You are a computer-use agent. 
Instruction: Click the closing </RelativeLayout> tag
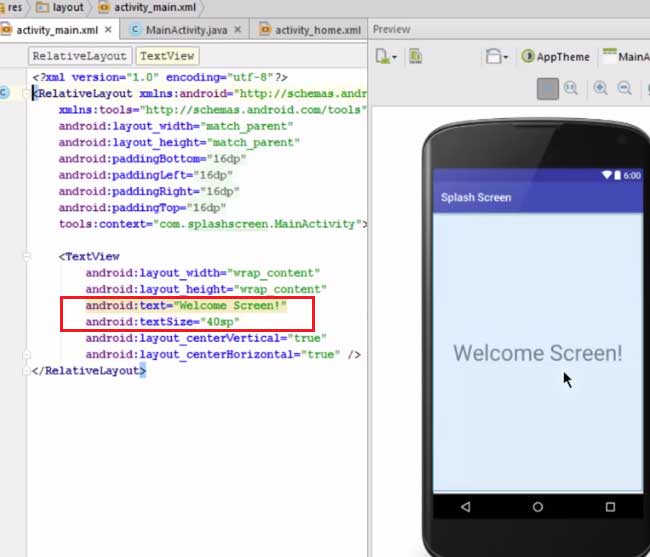pos(89,371)
